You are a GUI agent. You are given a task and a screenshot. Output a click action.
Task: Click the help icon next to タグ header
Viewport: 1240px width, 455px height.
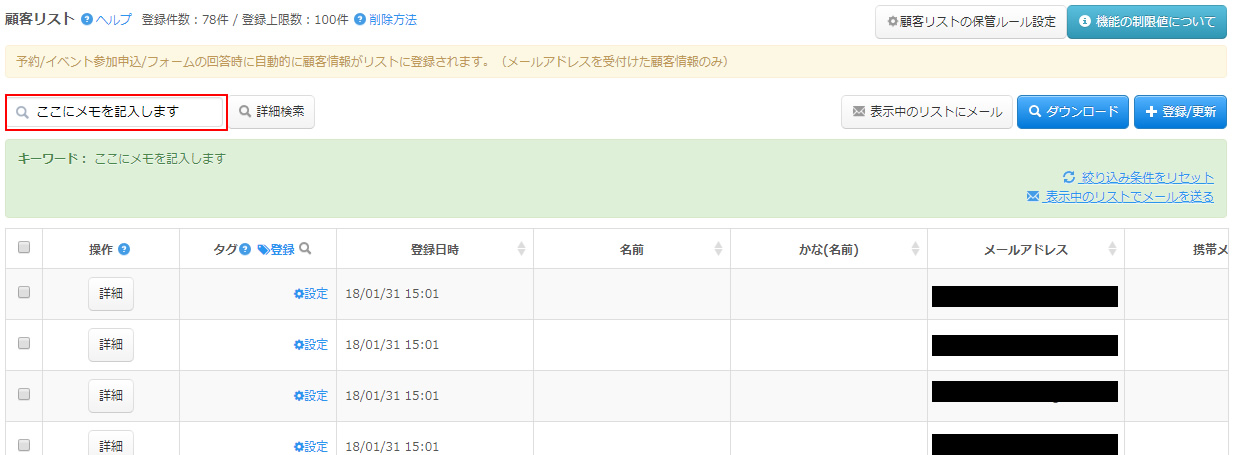[245, 249]
